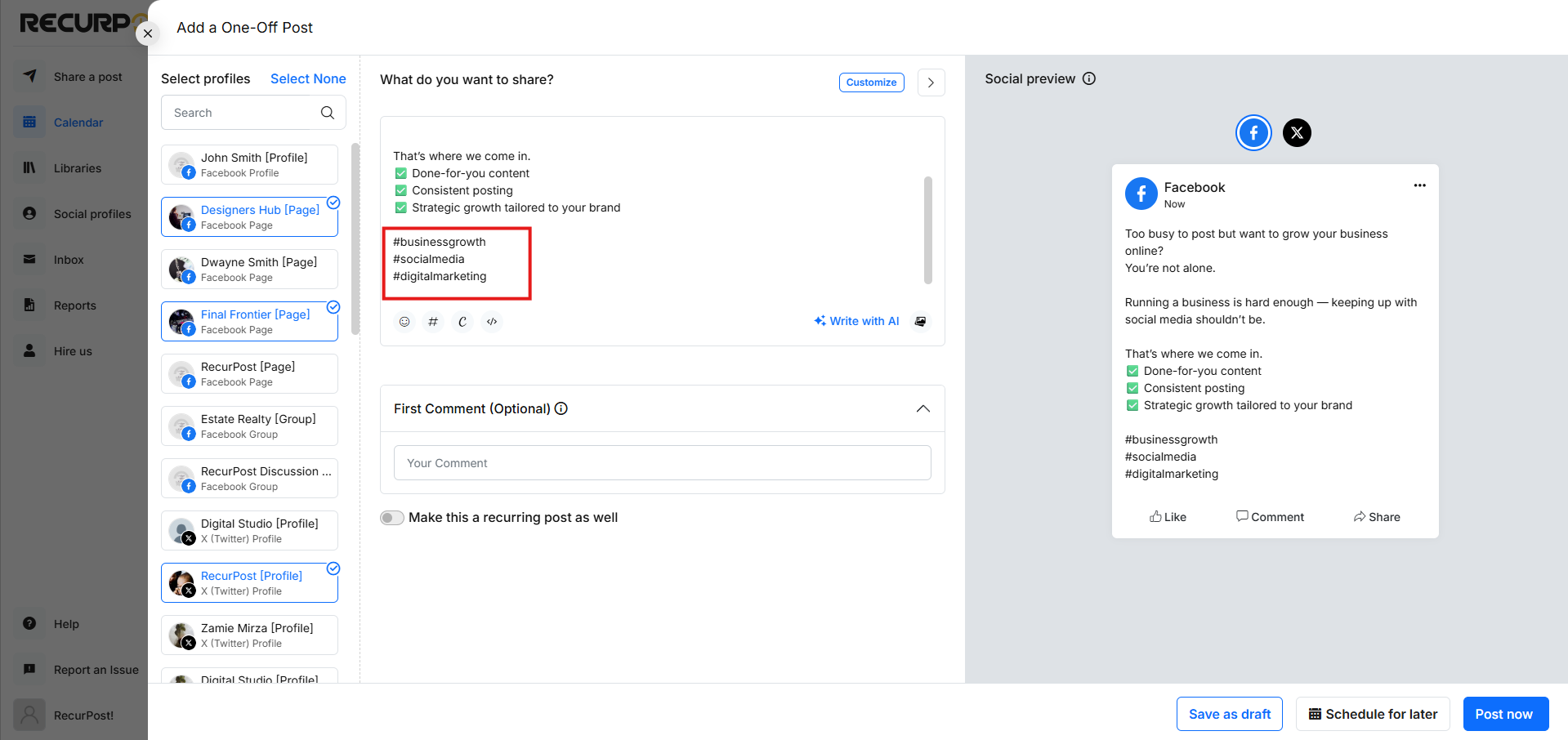Click the code snippet icon in editor
The width and height of the screenshot is (1568, 740).
click(492, 322)
